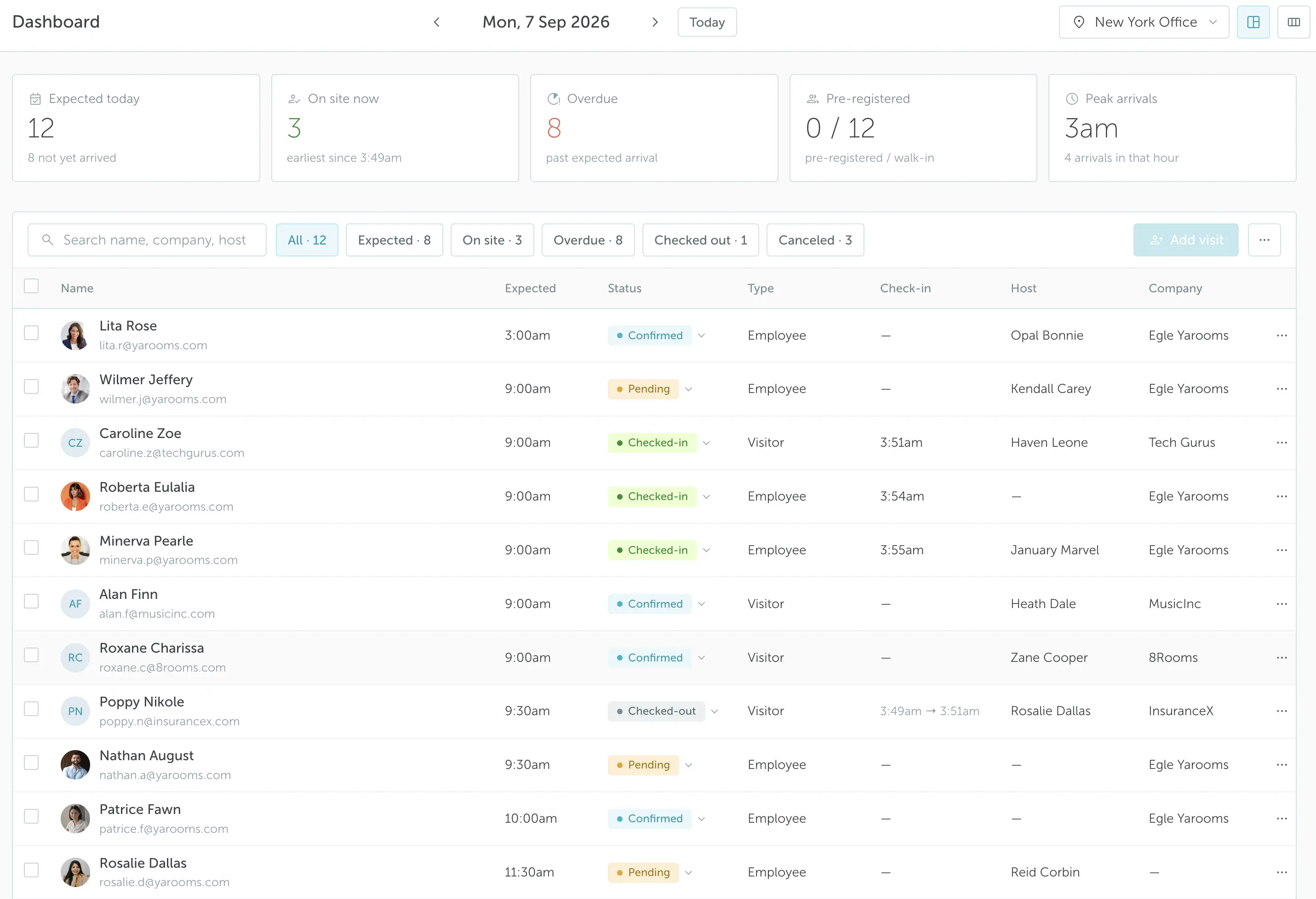
Task: Select Lita Rose row checkbox
Action: (x=31, y=333)
